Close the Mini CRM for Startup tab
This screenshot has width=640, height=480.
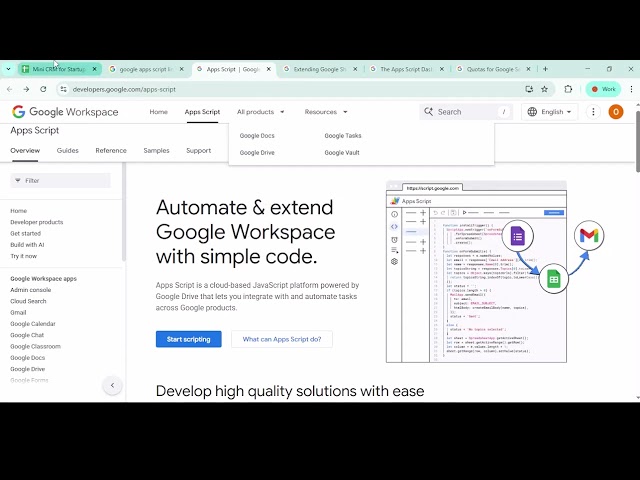point(95,69)
